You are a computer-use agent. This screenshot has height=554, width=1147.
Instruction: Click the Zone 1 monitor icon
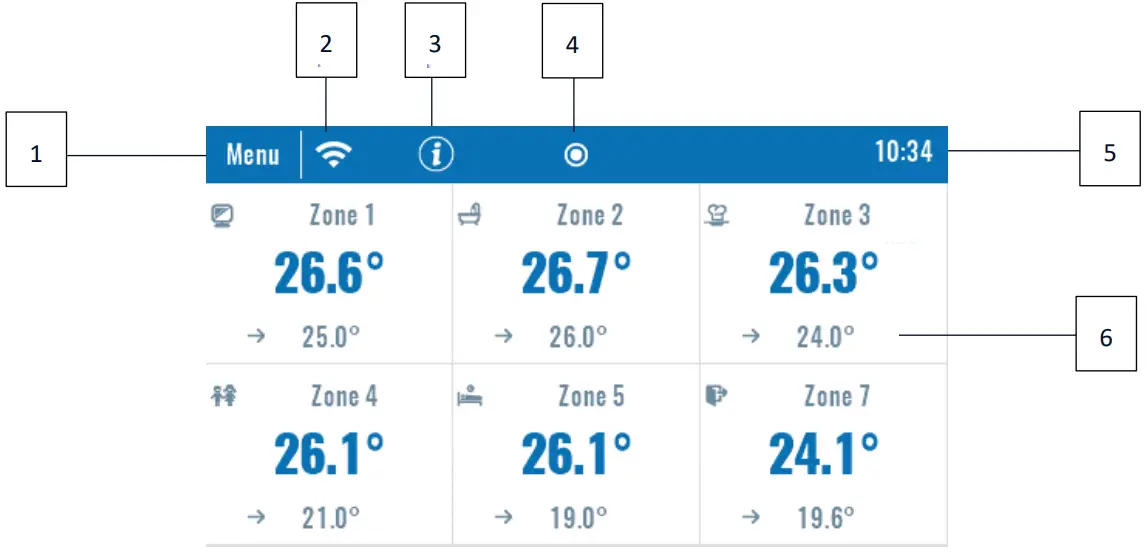click(x=222, y=215)
